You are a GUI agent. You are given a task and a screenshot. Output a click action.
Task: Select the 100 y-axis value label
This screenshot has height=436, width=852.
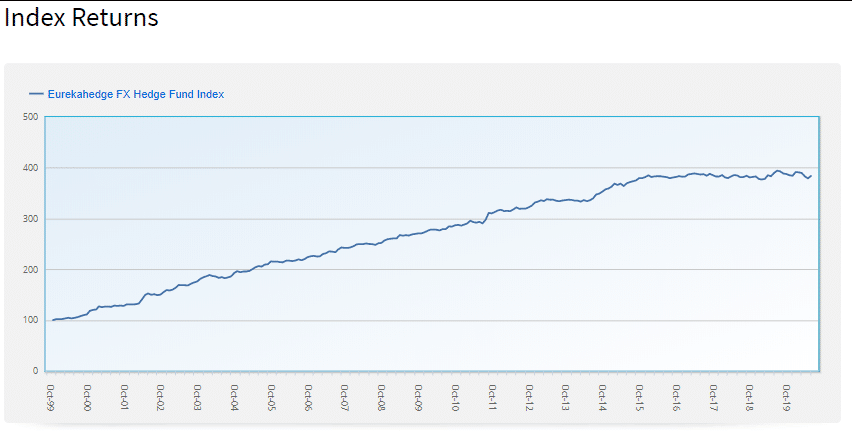[x=30, y=321]
